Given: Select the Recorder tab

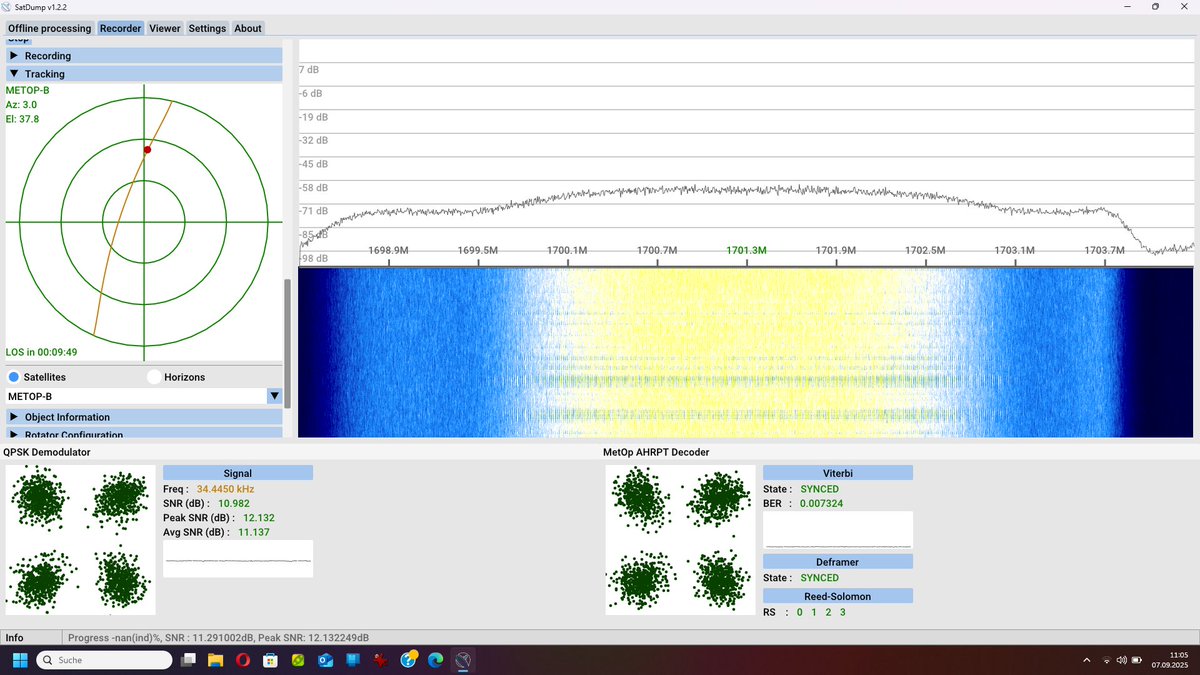Looking at the screenshot, I should coord(120,28).
